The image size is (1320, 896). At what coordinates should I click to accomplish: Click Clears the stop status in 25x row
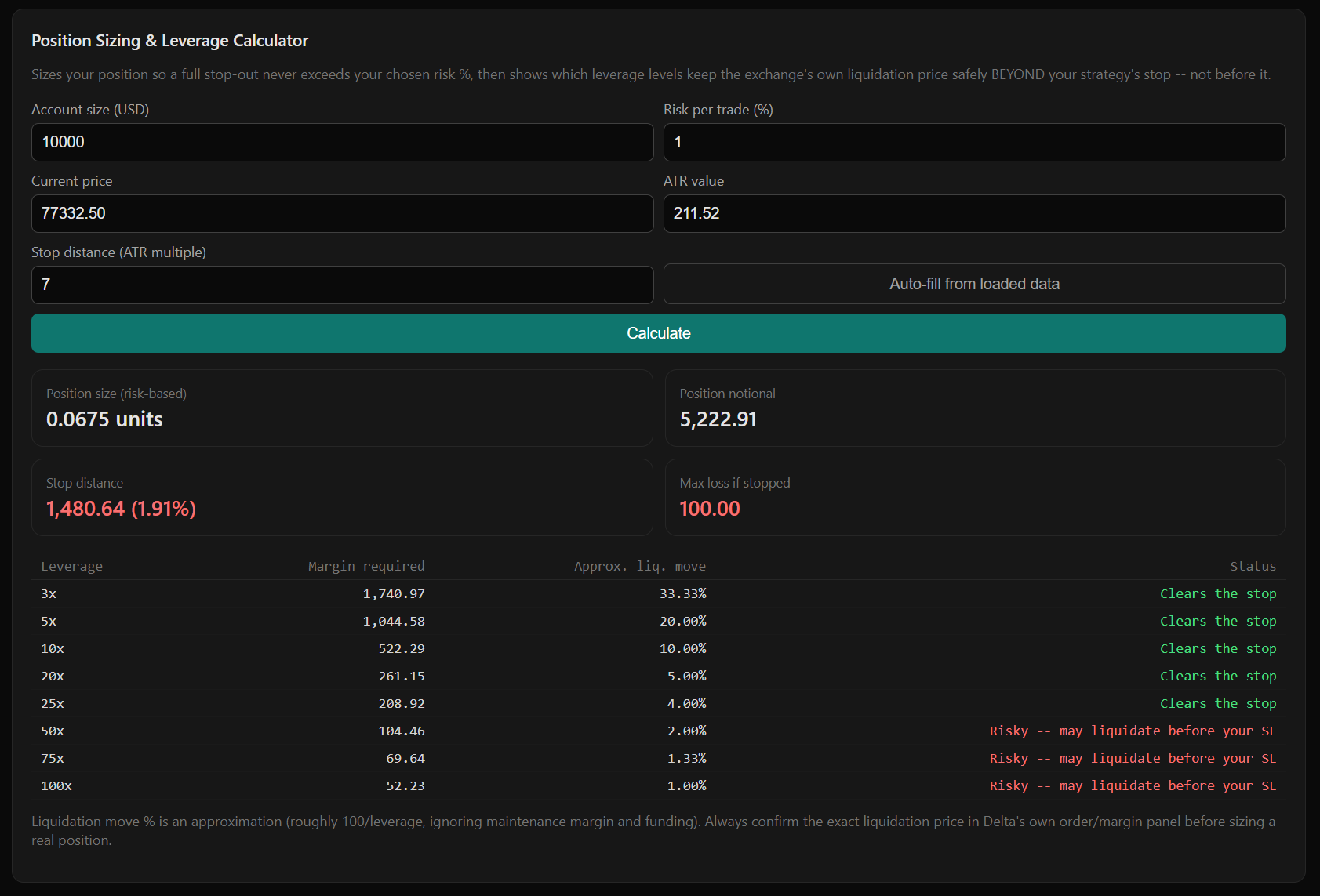tap(1218, 703)
